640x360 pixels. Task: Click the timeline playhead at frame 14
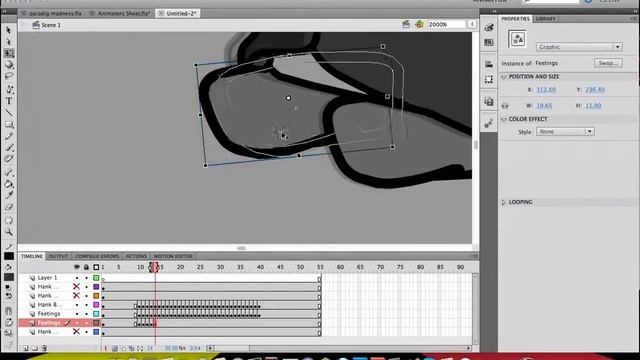pyautogui.click(x=155, y=267)
